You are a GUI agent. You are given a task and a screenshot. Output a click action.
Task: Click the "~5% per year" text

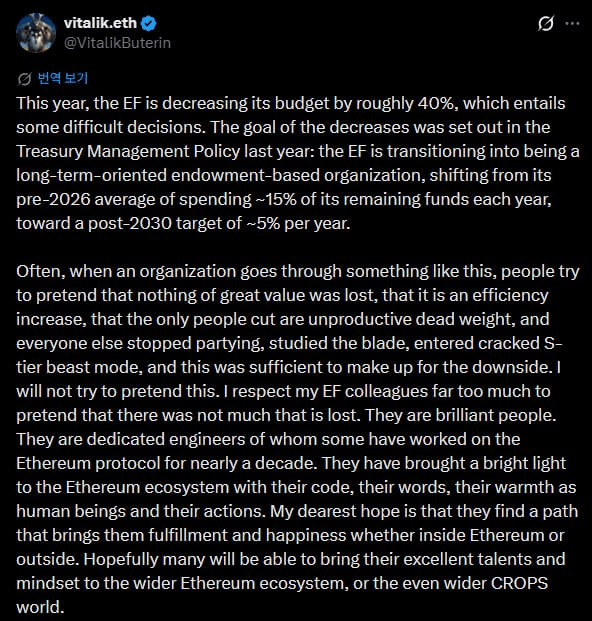click(299, 223)
